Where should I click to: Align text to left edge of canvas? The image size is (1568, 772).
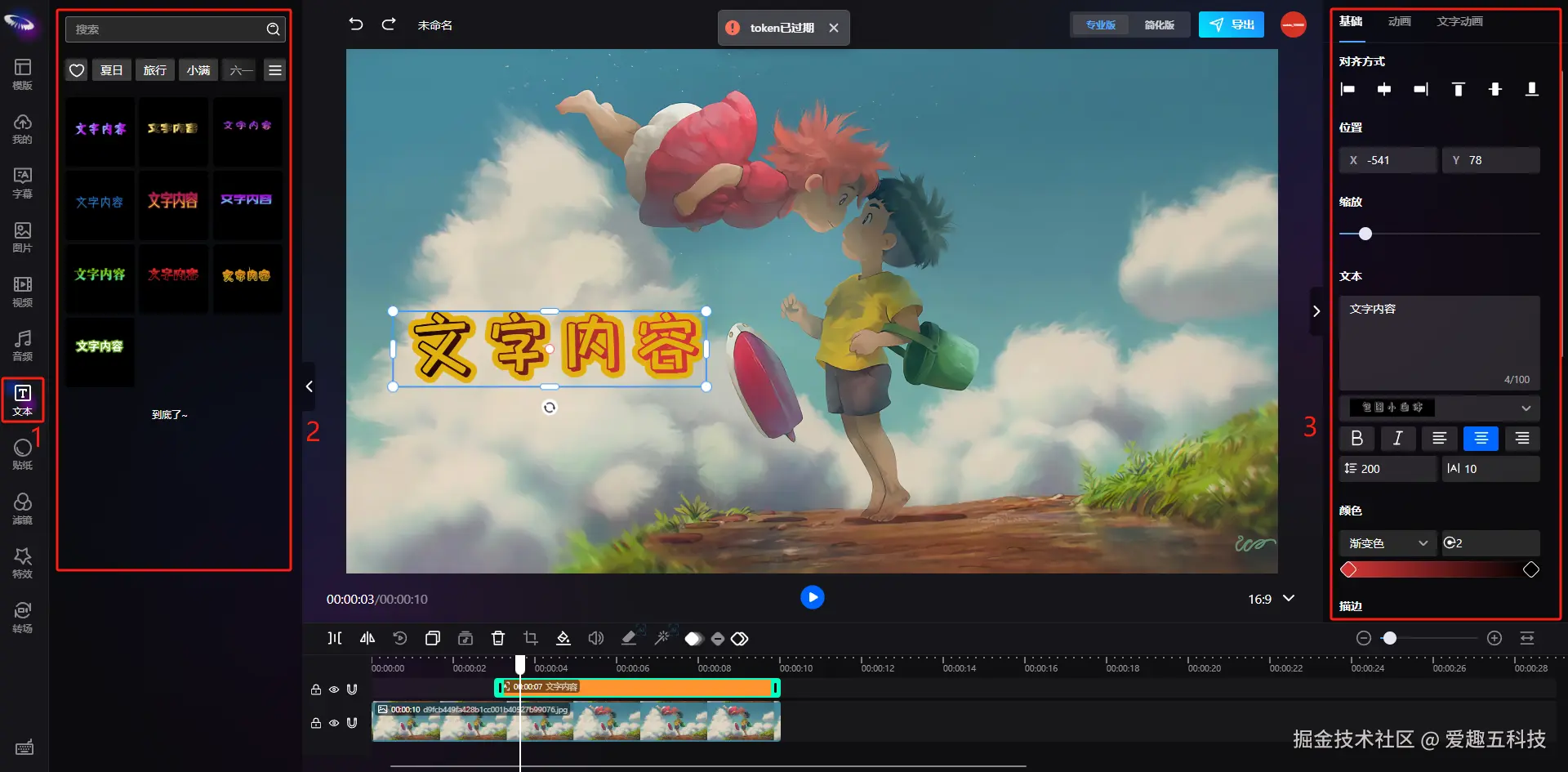tap(1347, 89)
